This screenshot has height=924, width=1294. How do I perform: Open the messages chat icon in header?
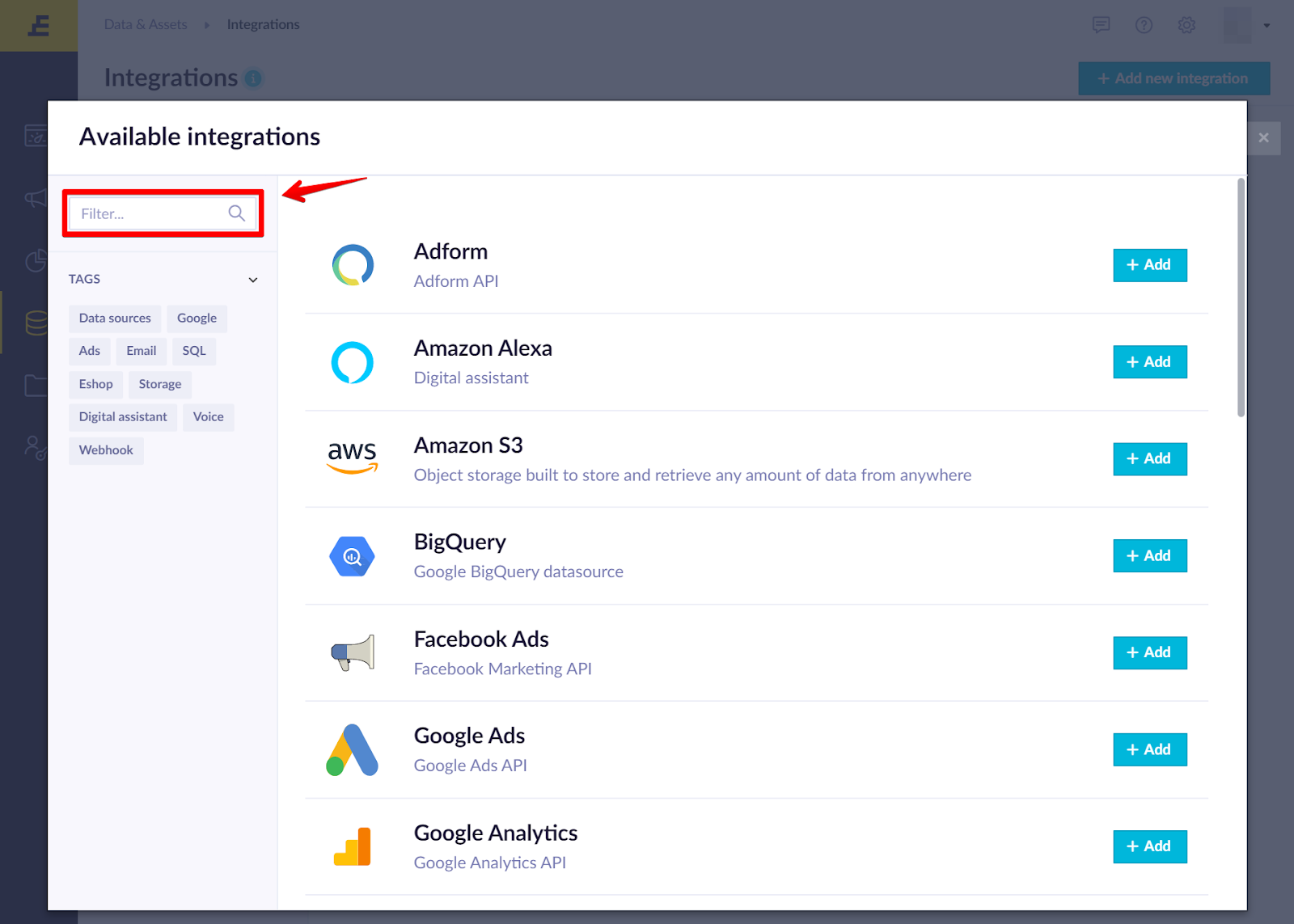click(1101, 25)
